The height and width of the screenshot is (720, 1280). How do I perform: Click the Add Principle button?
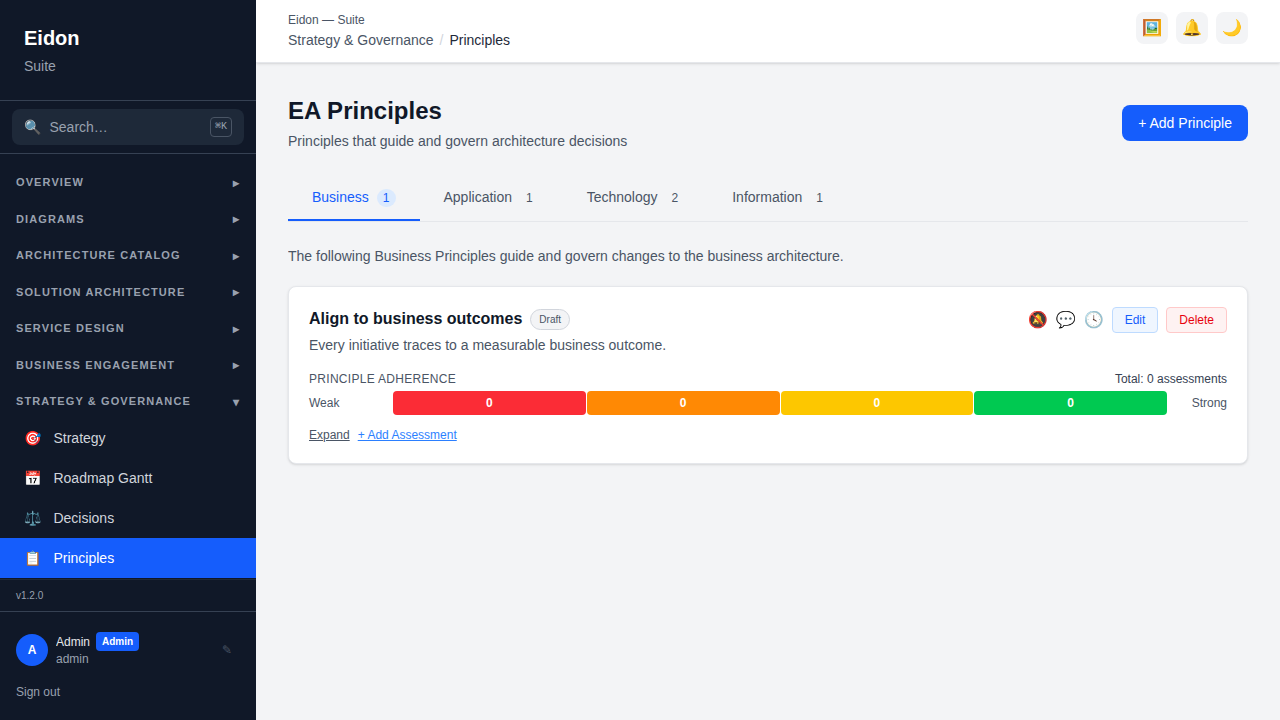(x=1185, y=123)
